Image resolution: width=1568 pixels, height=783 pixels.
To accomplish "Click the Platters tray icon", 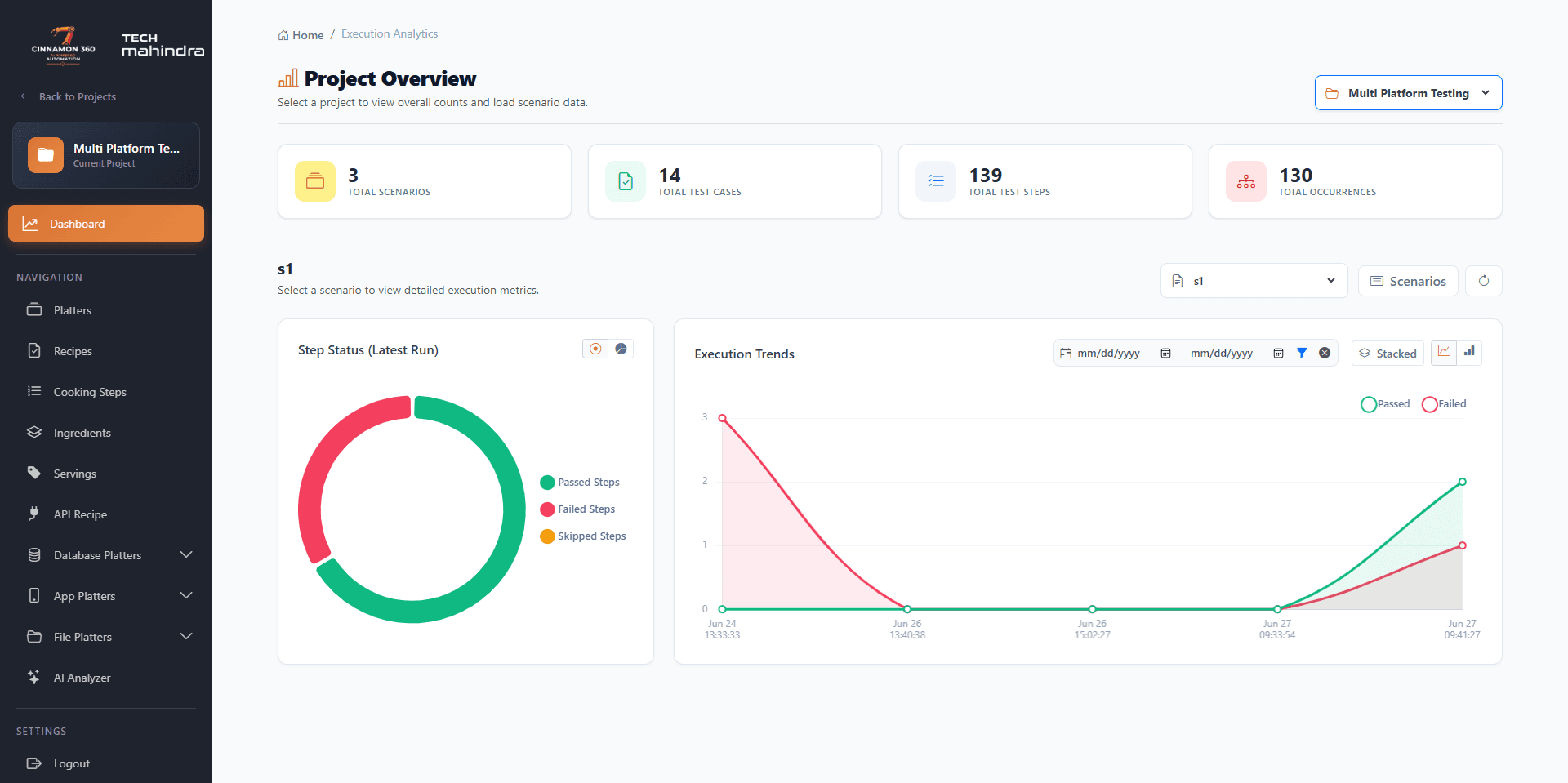I will tap(34, 309).
